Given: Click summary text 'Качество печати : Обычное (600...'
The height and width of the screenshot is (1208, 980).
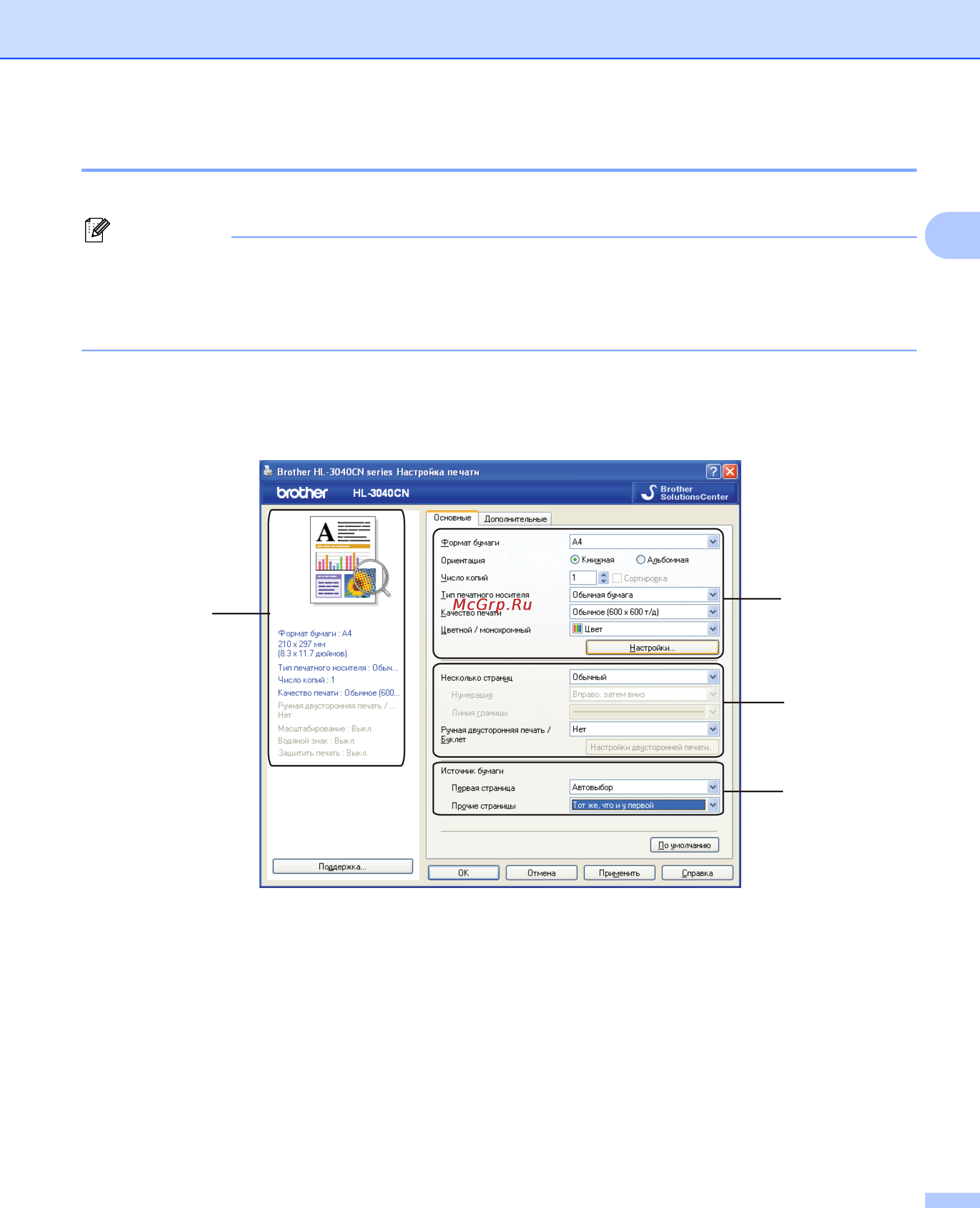Looking at the screenshot, I should [338, 693].
